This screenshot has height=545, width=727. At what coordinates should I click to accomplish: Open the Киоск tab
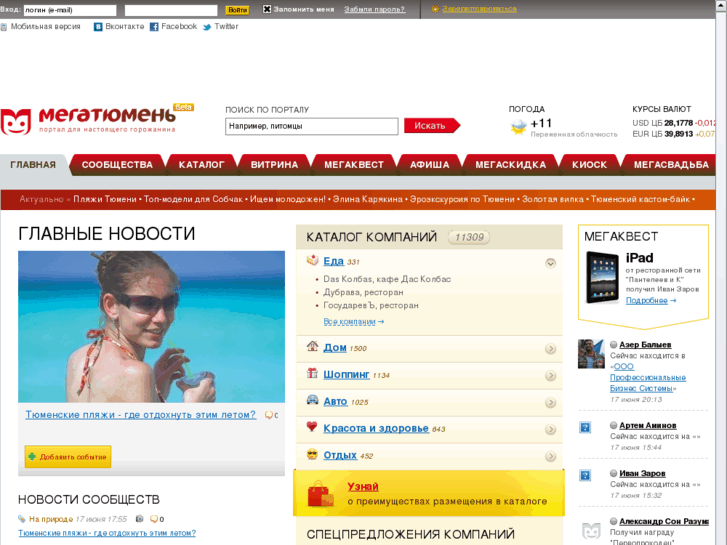(589, 165)
